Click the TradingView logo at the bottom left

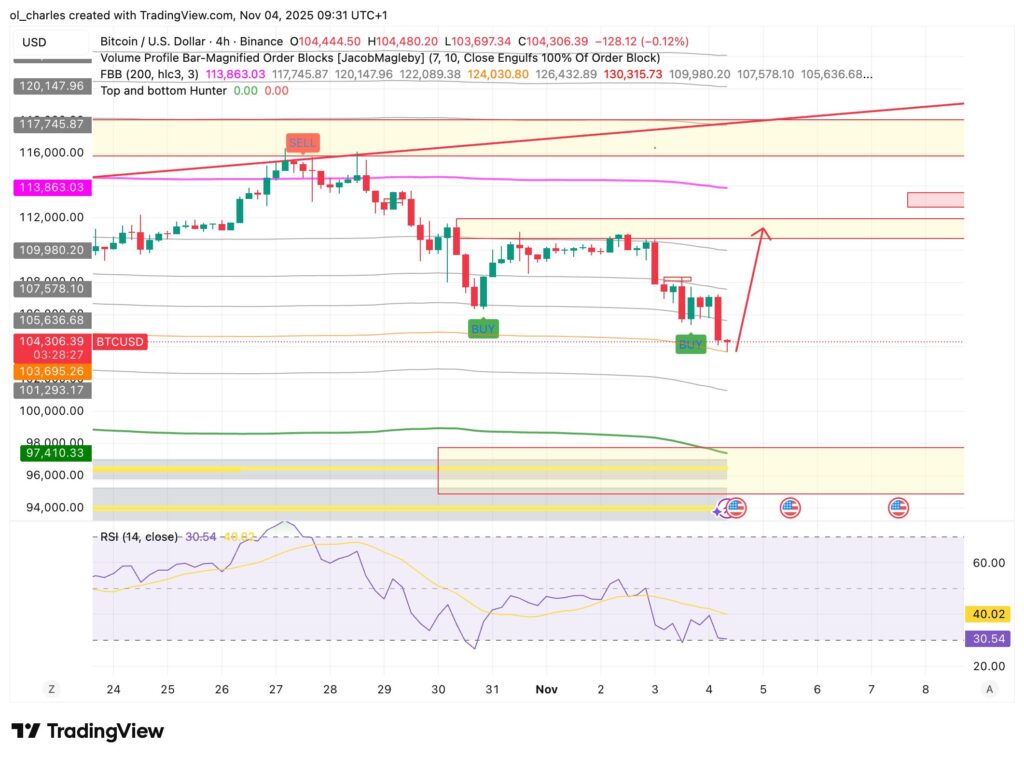(90, 731)
